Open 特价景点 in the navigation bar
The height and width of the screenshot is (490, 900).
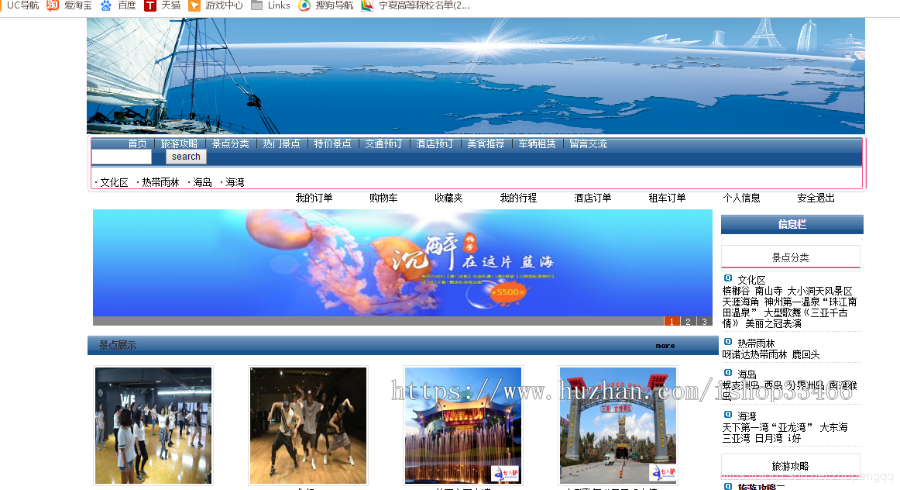[332, 143]
